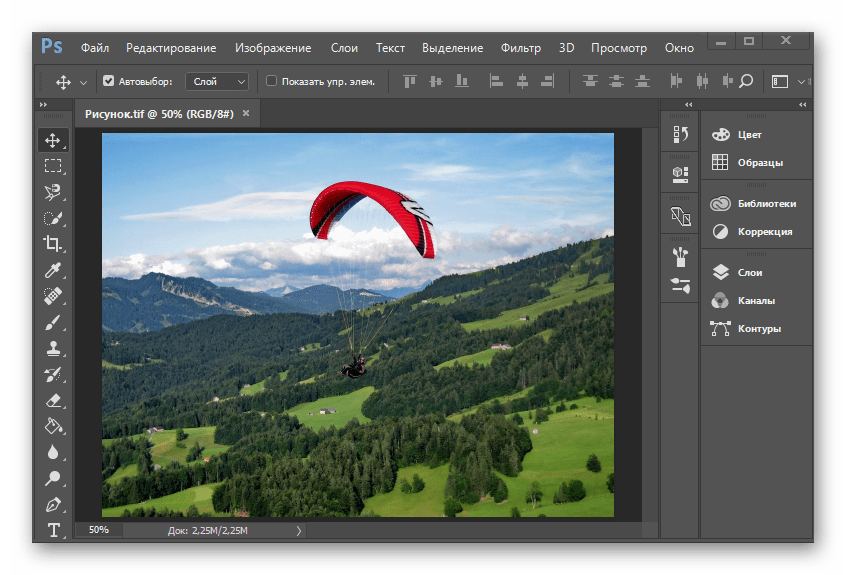Open the Слои menu in menu bar

pyautogui.click(x=344, y=48)
